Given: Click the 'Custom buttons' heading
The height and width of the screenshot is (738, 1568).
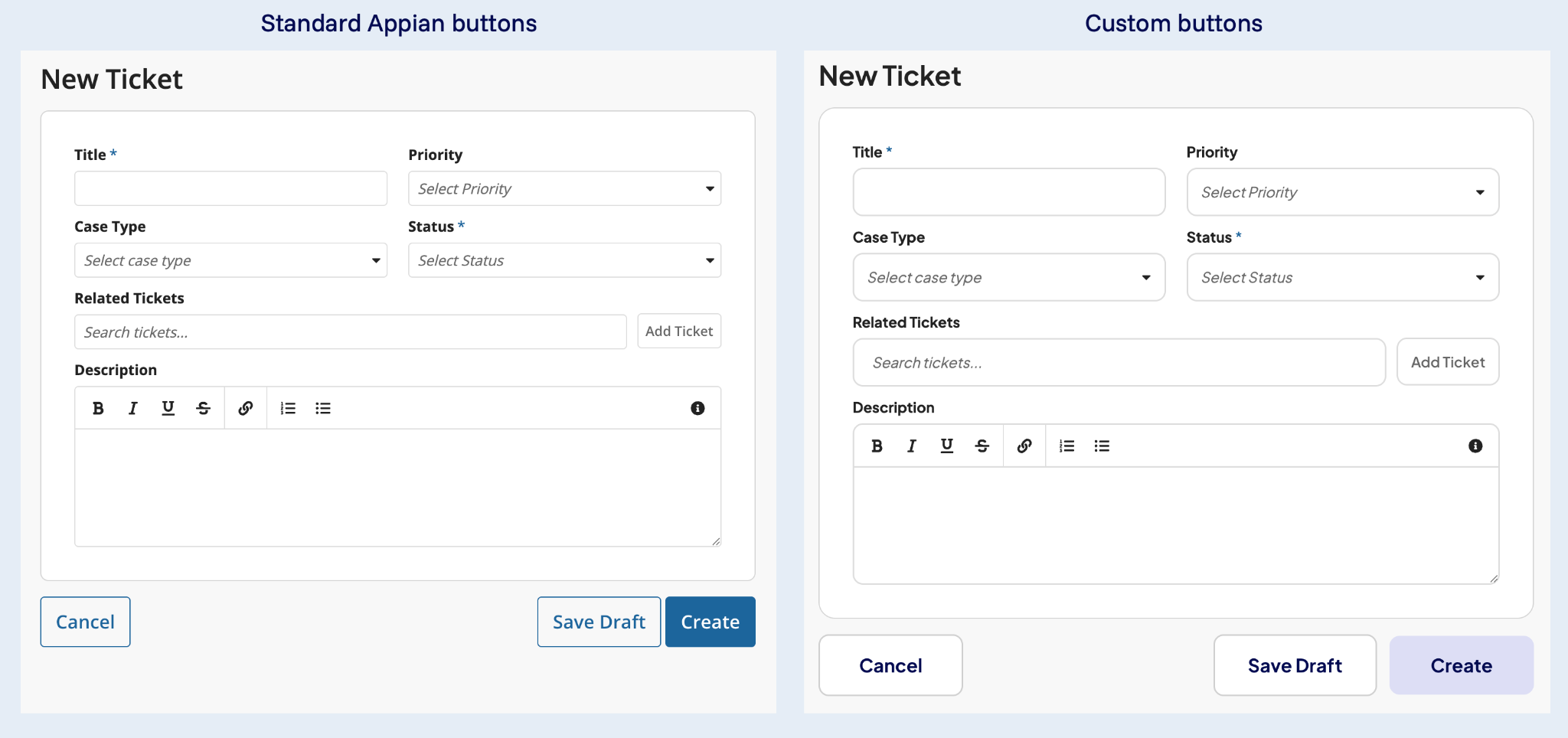Looking at the screenshot, I should 1174,24.
